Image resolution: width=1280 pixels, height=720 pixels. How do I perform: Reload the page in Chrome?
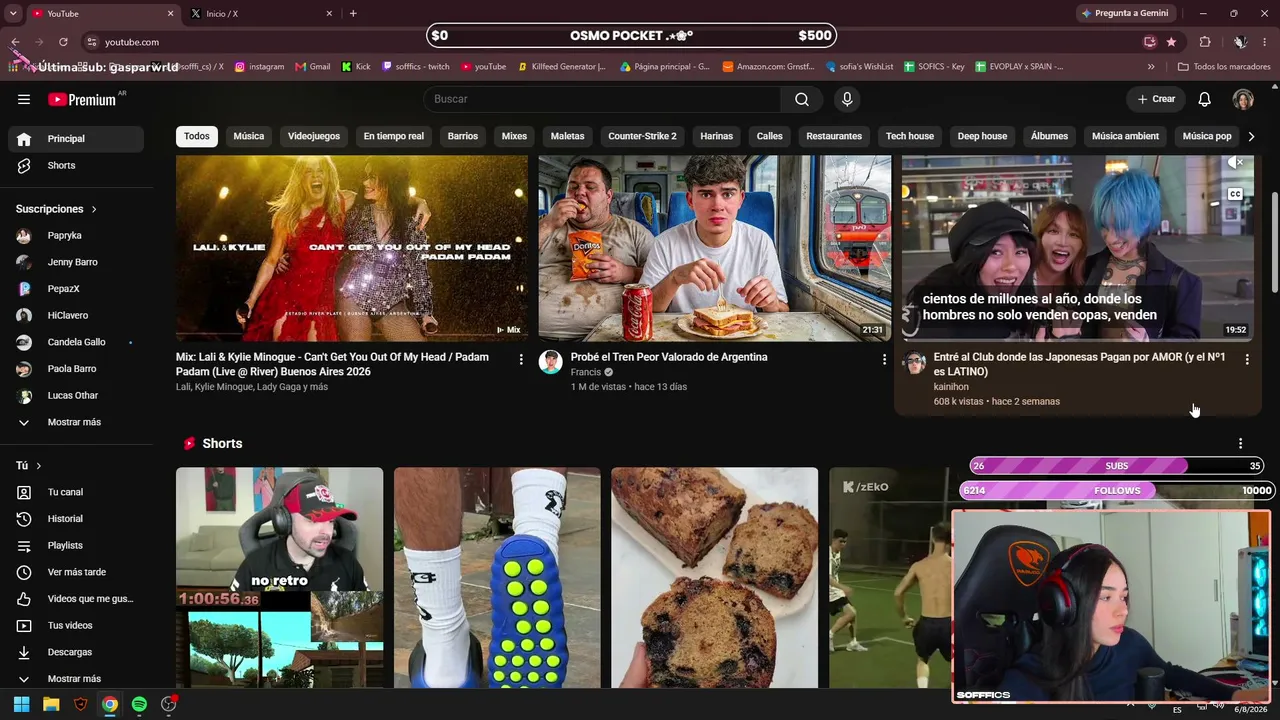tap(63, 42)
